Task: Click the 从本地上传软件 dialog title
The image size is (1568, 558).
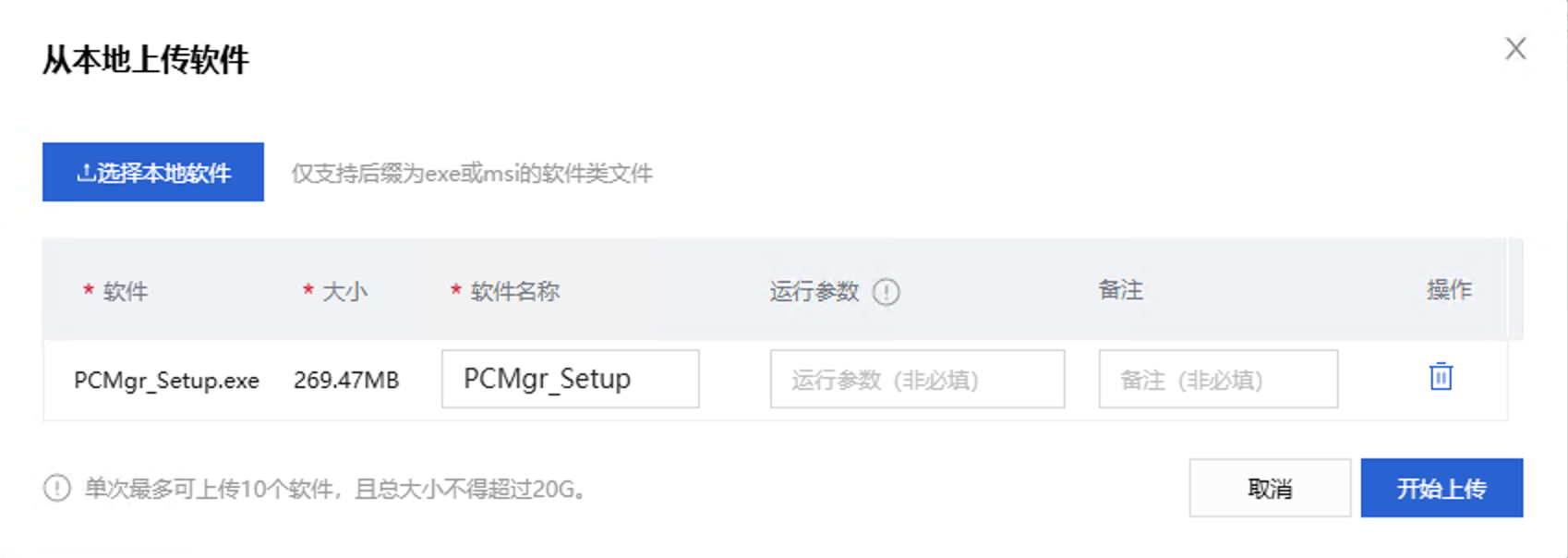Action: tap(146, 60)
